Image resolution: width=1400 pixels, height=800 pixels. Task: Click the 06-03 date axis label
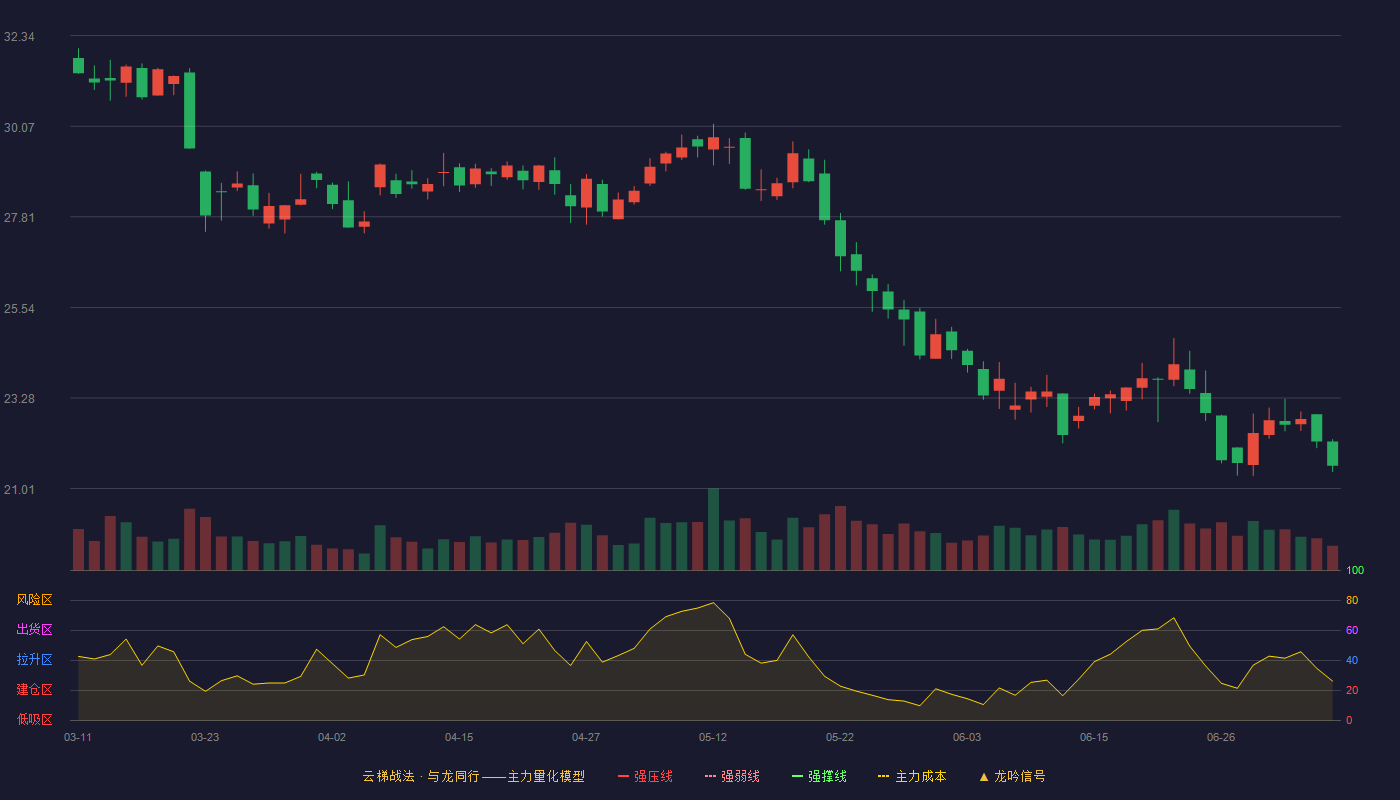[967, 737]
